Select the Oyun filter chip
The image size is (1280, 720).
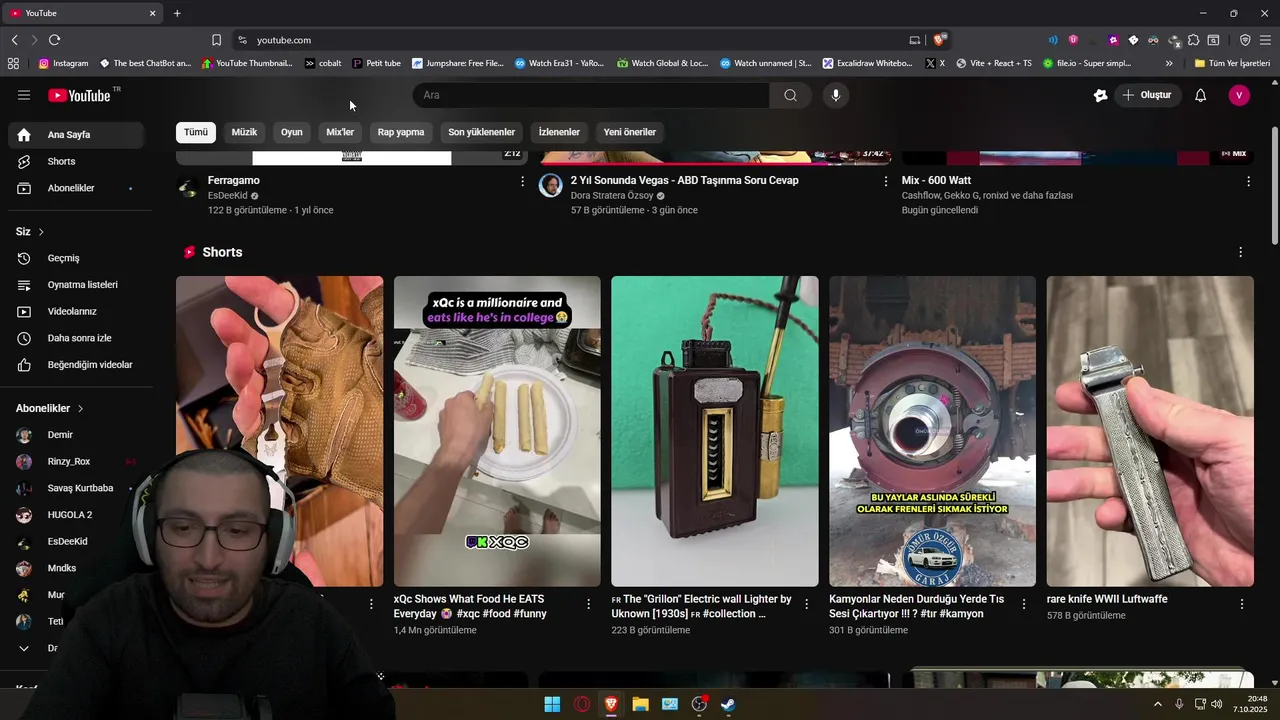(x=292, y=132)
